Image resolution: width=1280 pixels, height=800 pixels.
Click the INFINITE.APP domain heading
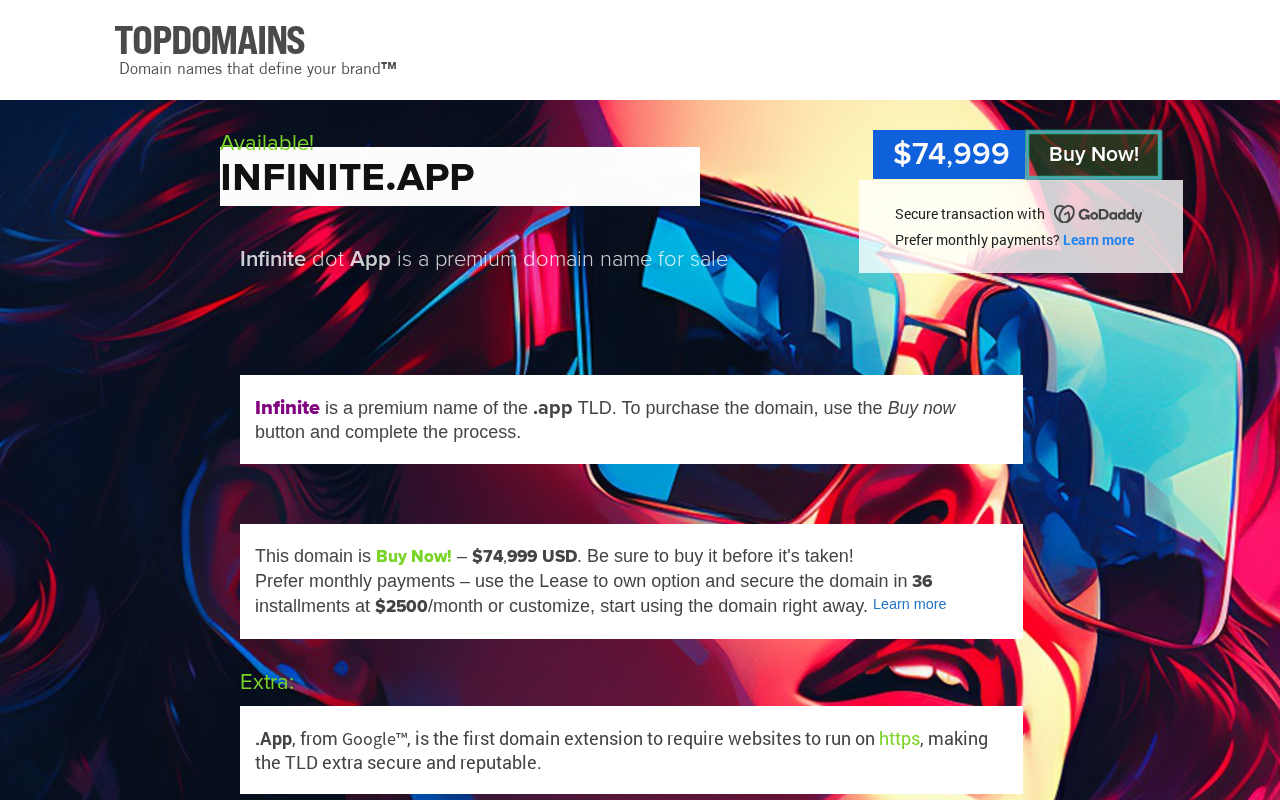[347, 178]
